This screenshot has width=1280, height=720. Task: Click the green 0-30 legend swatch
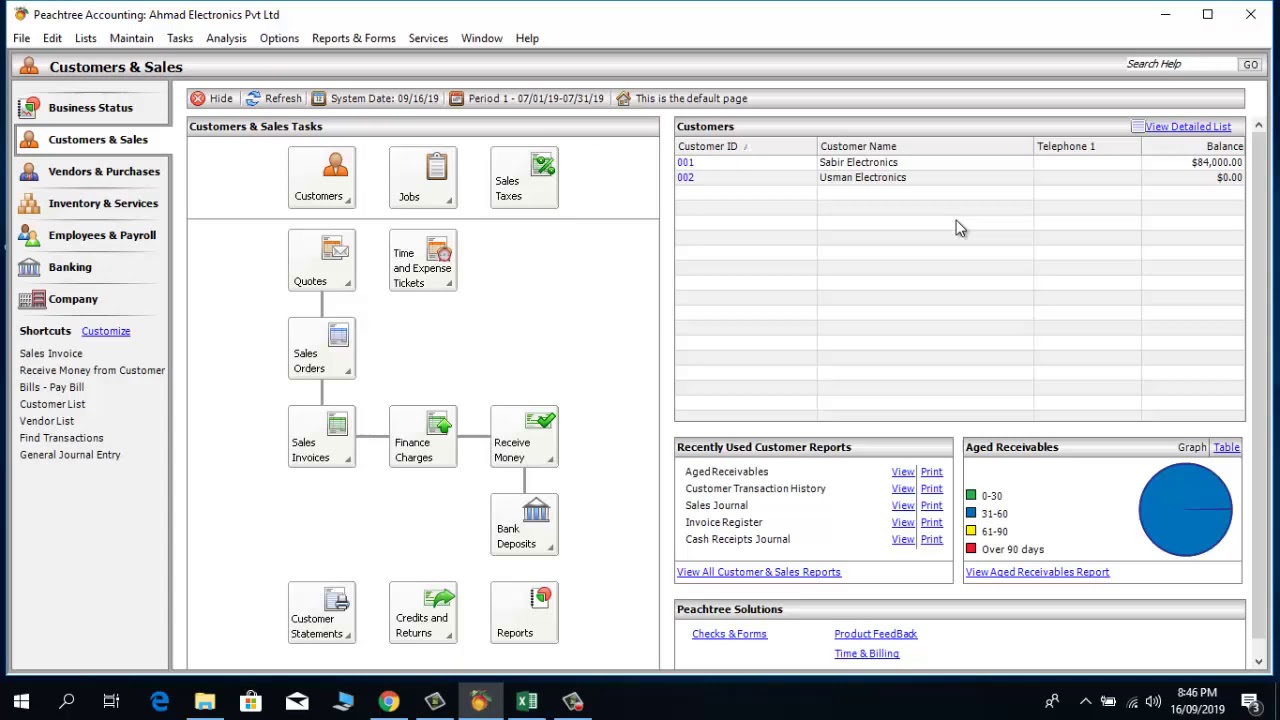[971, 496]
